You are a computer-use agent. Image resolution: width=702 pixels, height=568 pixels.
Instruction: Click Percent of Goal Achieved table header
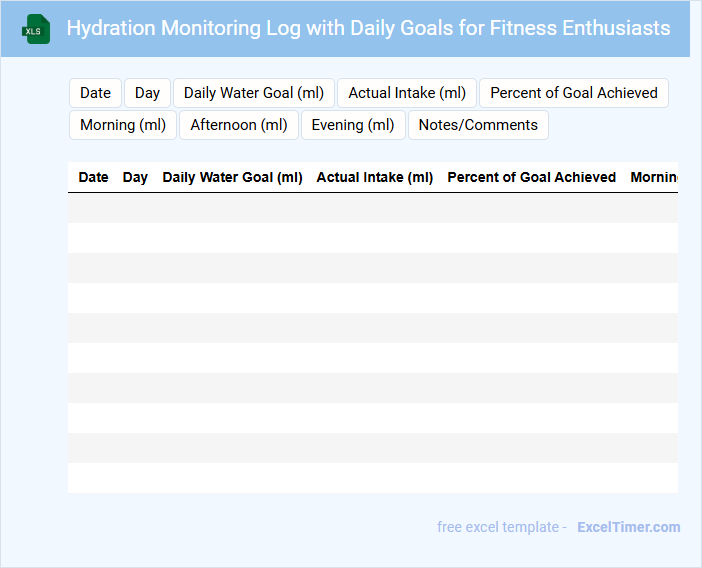click(x=531, y=177)
